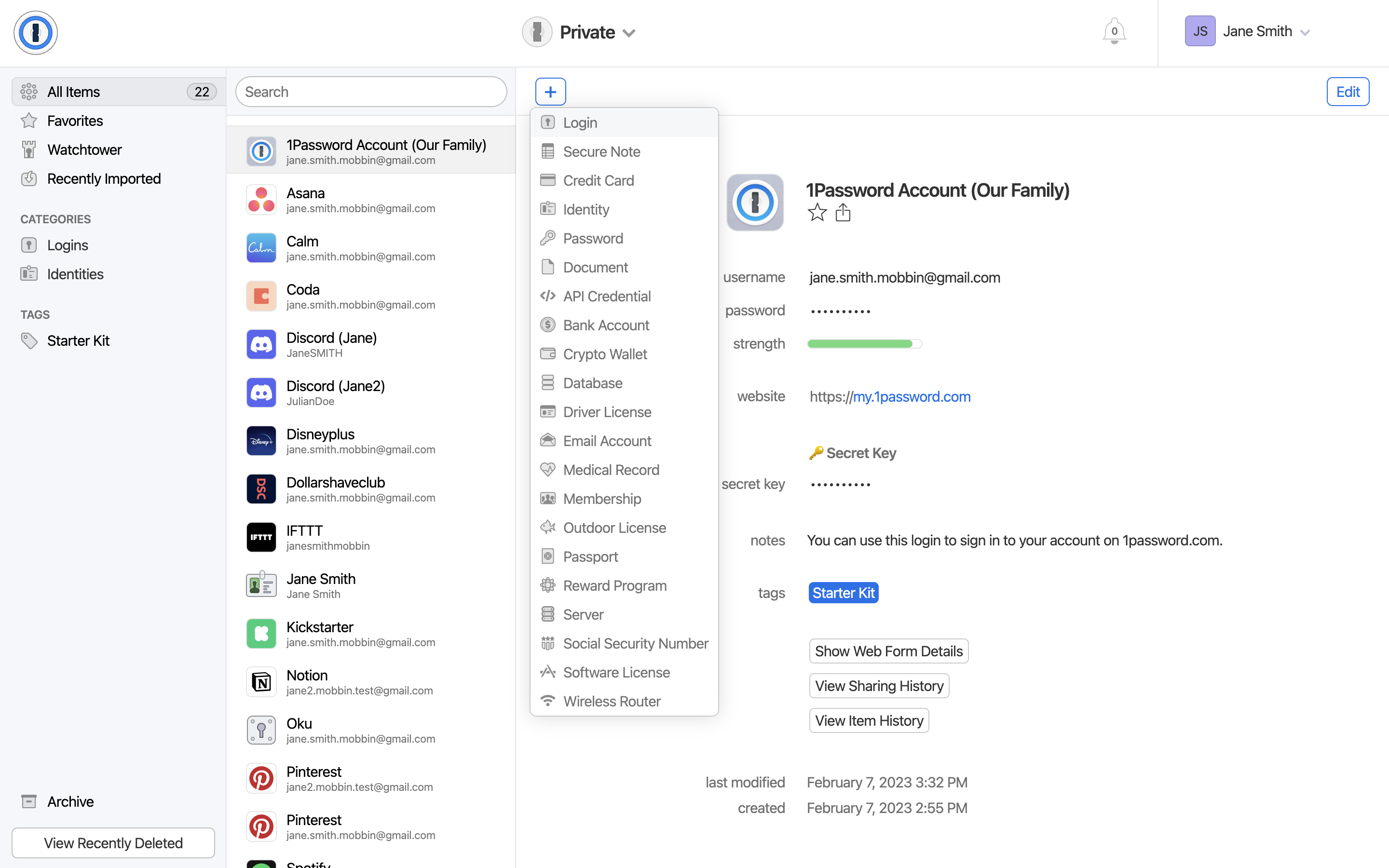Pick Document from the item type list

(x=624, y=267)
